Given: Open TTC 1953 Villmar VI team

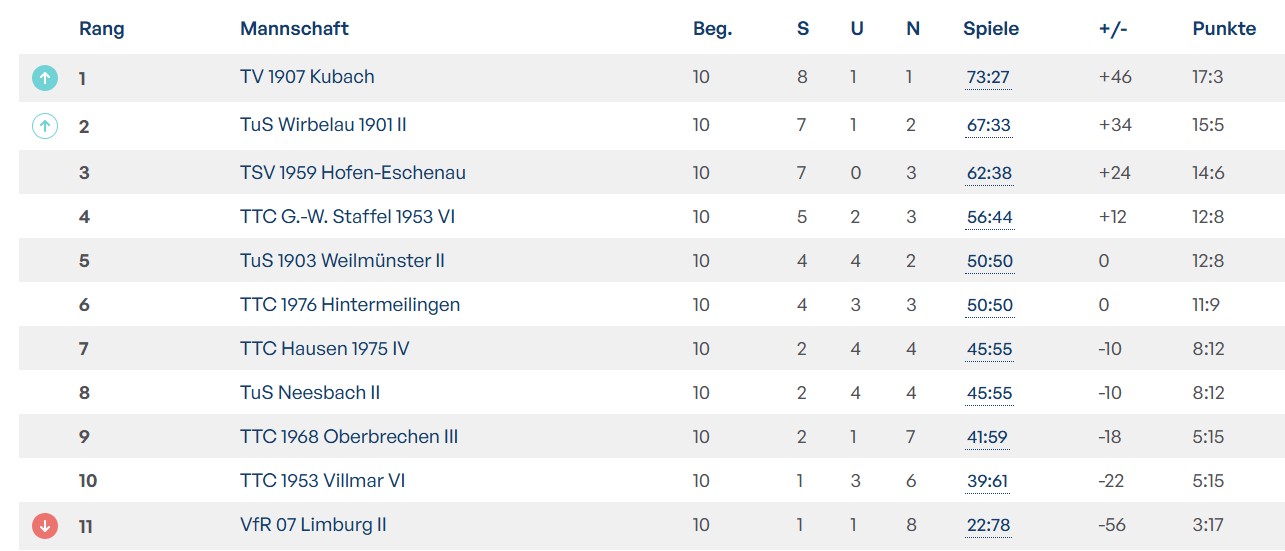Looking at the screenshot, I should (322, 481).
